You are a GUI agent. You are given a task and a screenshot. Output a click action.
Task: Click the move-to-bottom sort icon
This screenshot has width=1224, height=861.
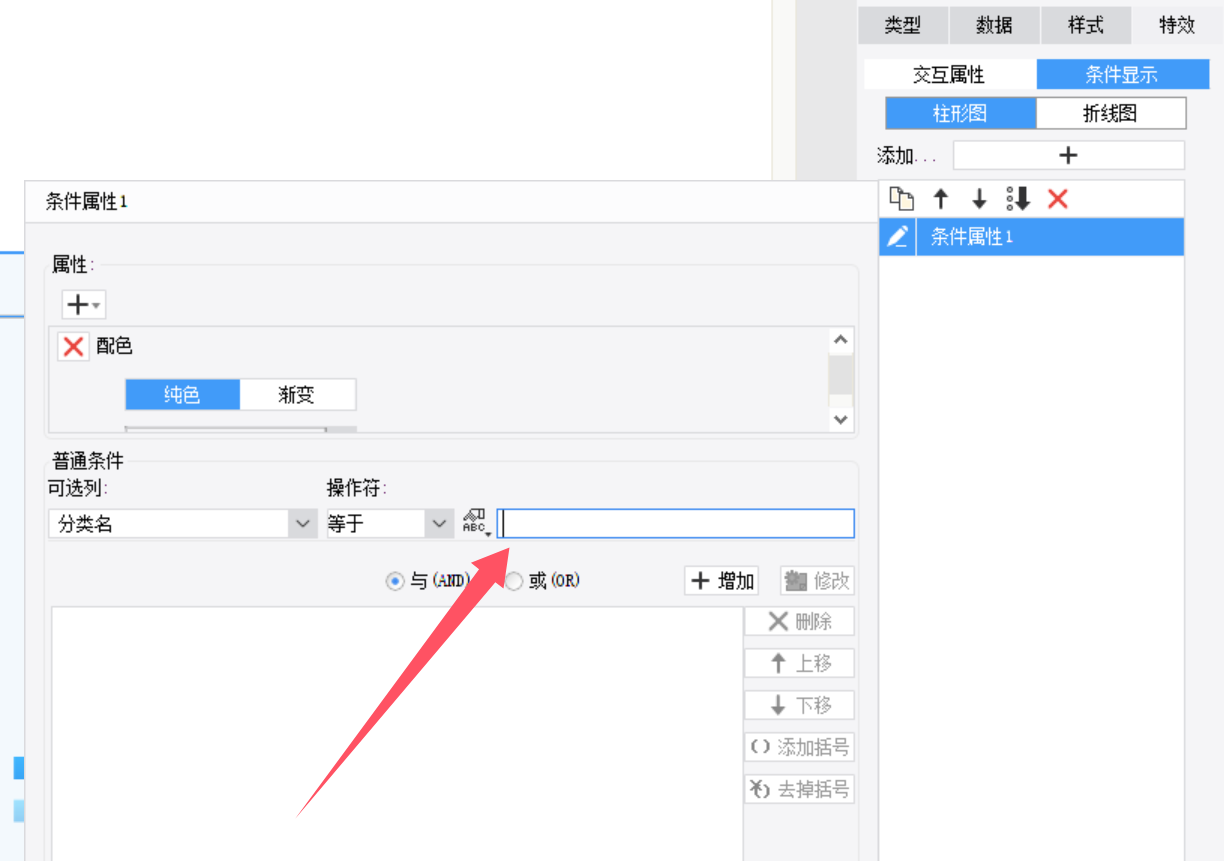[x=1018, y=199]
